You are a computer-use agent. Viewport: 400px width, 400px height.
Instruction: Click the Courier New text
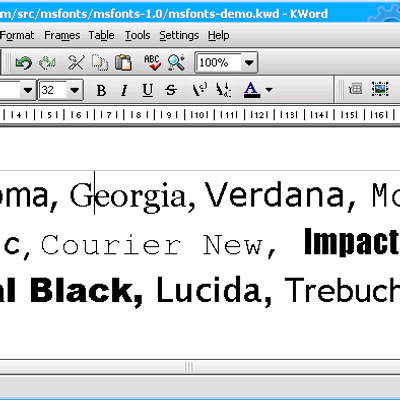point(158,245)
